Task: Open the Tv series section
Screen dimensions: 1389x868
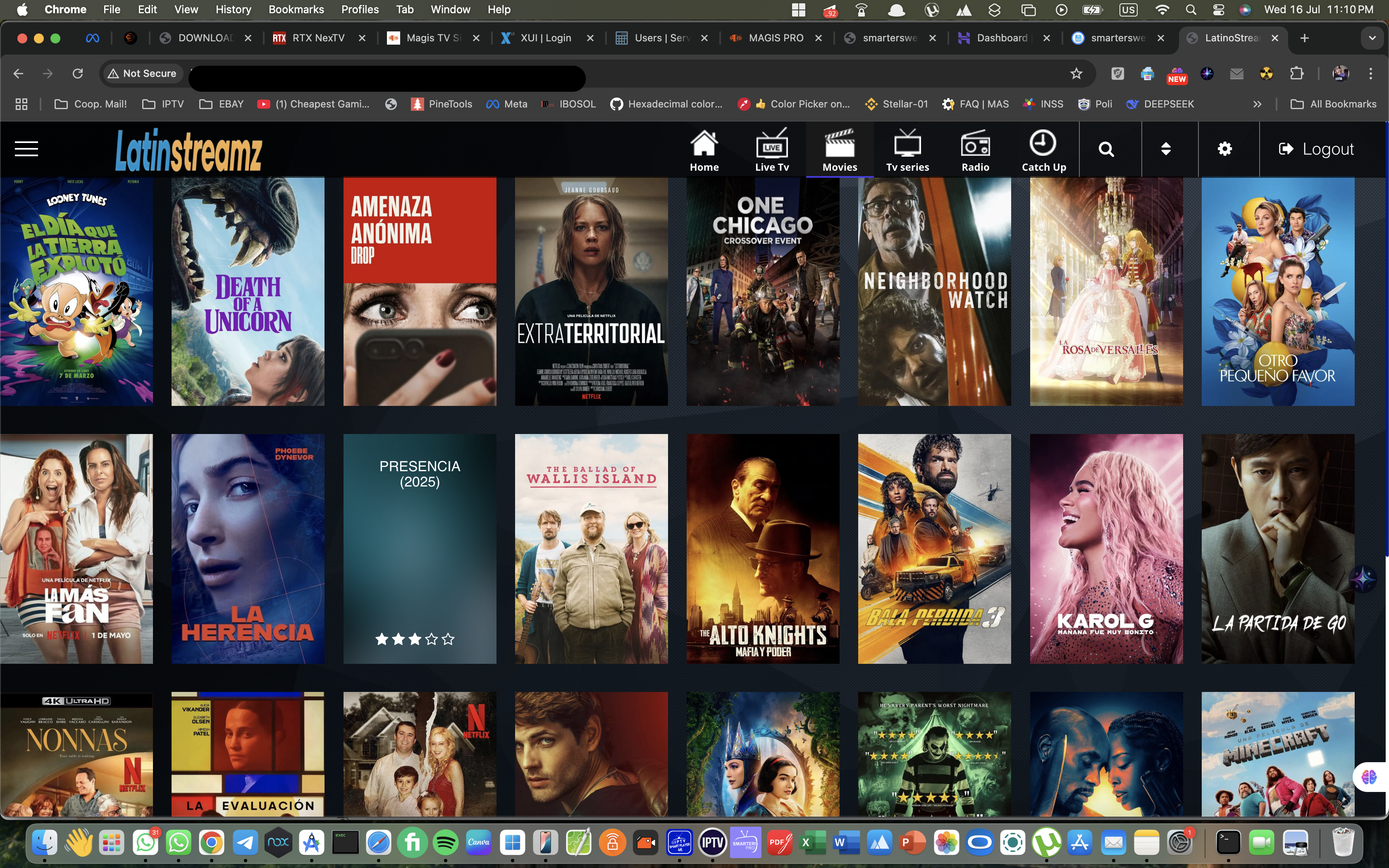Action: pyautogui.click(x=908, y=149)
